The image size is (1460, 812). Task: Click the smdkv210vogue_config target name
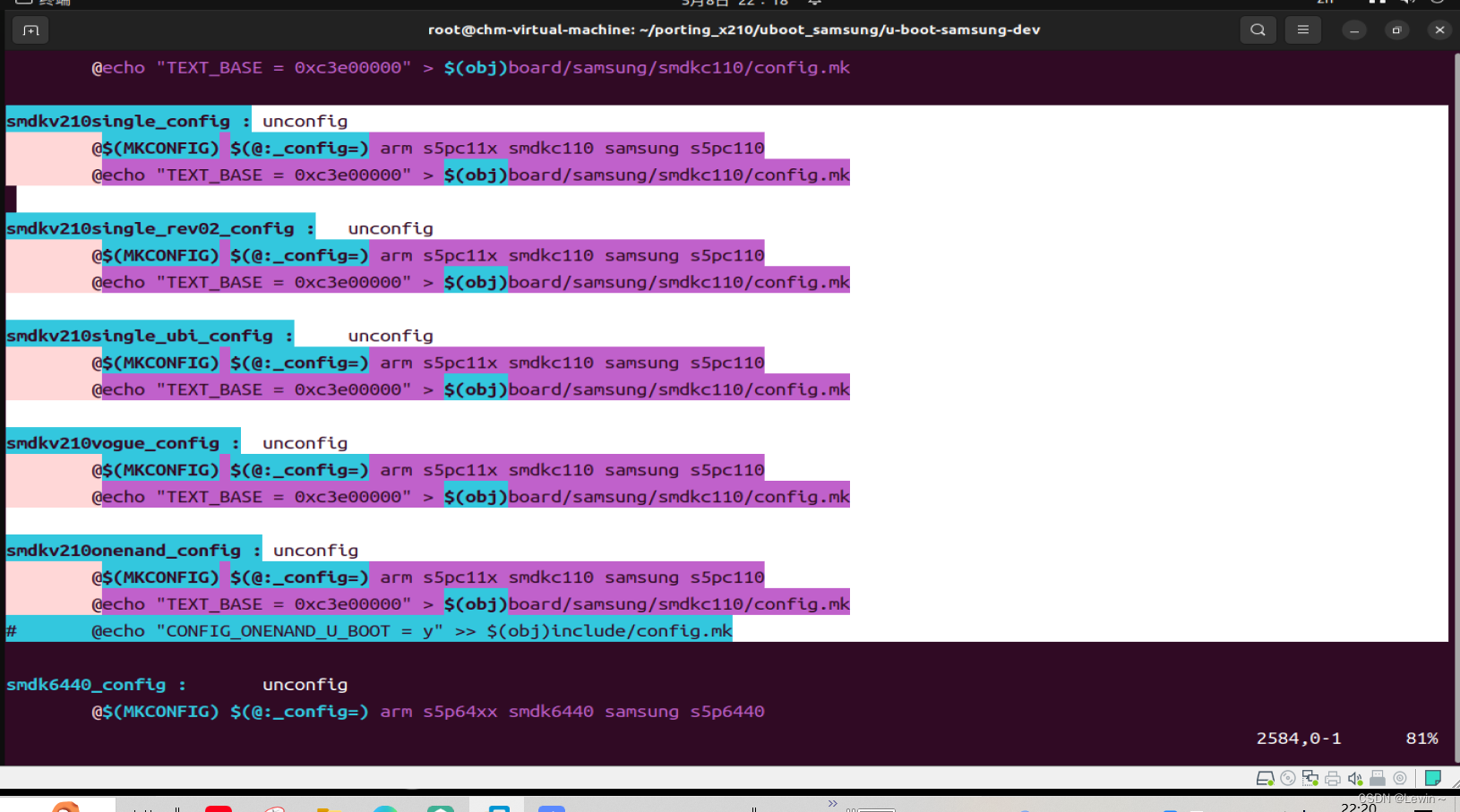point(113,443)
